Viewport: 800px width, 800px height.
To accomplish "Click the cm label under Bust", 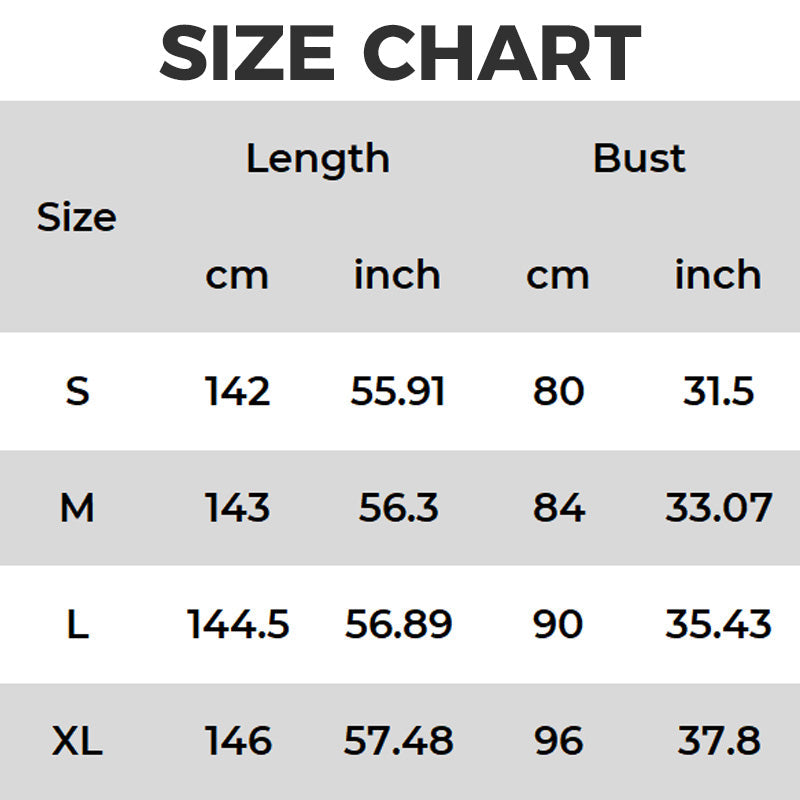I will pyautogui.click(x=558, y=275).
